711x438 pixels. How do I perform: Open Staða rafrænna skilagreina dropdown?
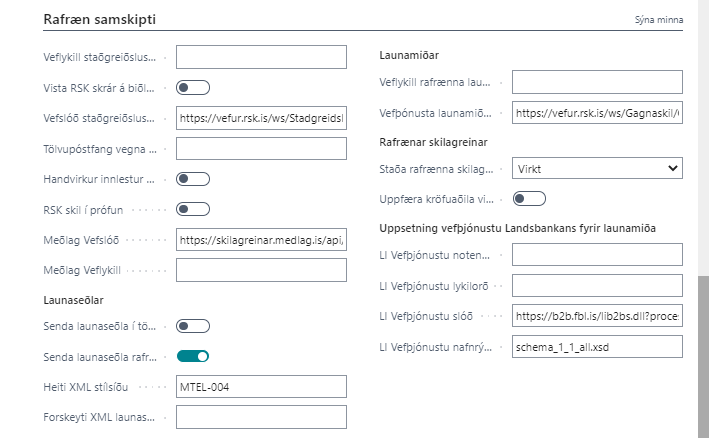(x=596, y=168)
